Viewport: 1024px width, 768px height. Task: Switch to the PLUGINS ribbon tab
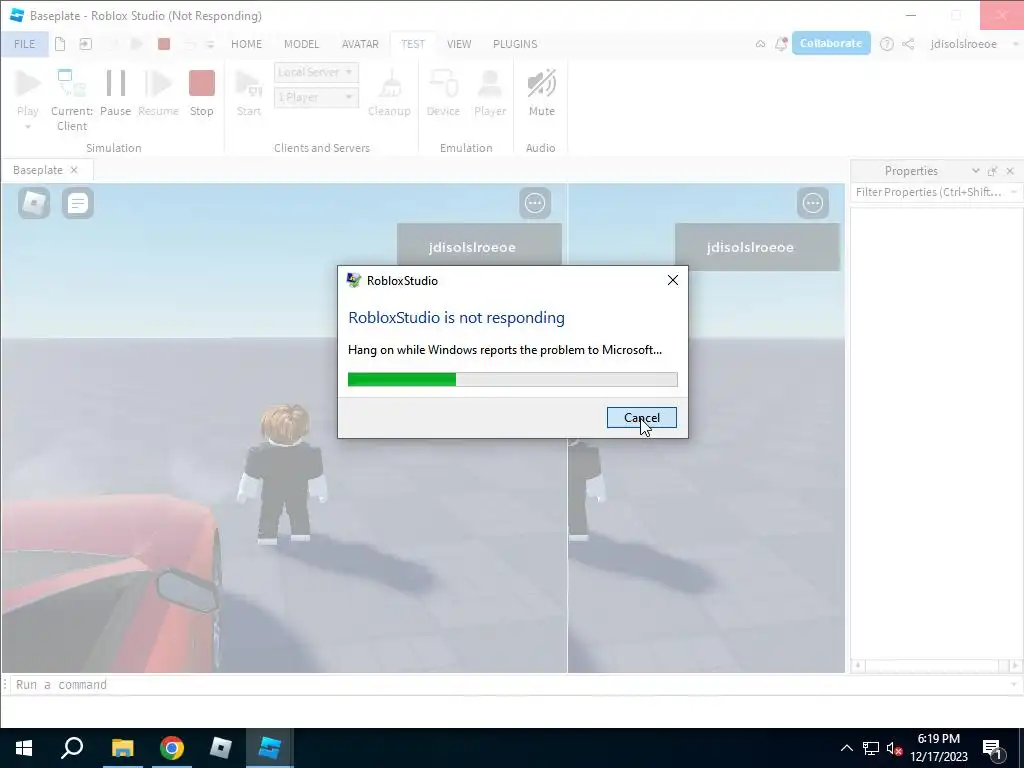[515, 44]
